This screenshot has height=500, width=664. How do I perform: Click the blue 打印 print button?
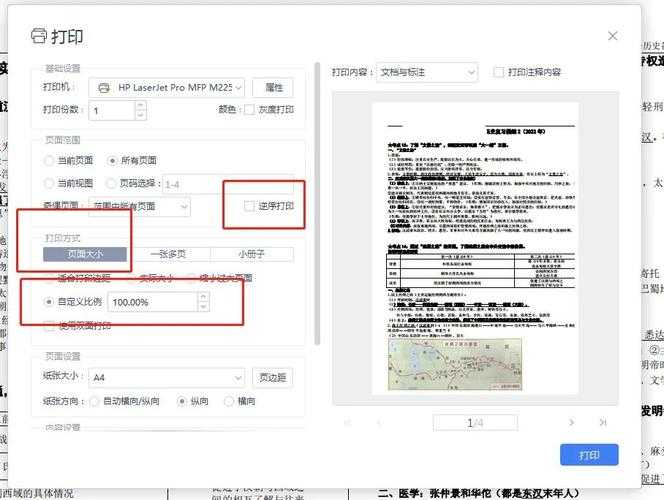click(589, 455)
